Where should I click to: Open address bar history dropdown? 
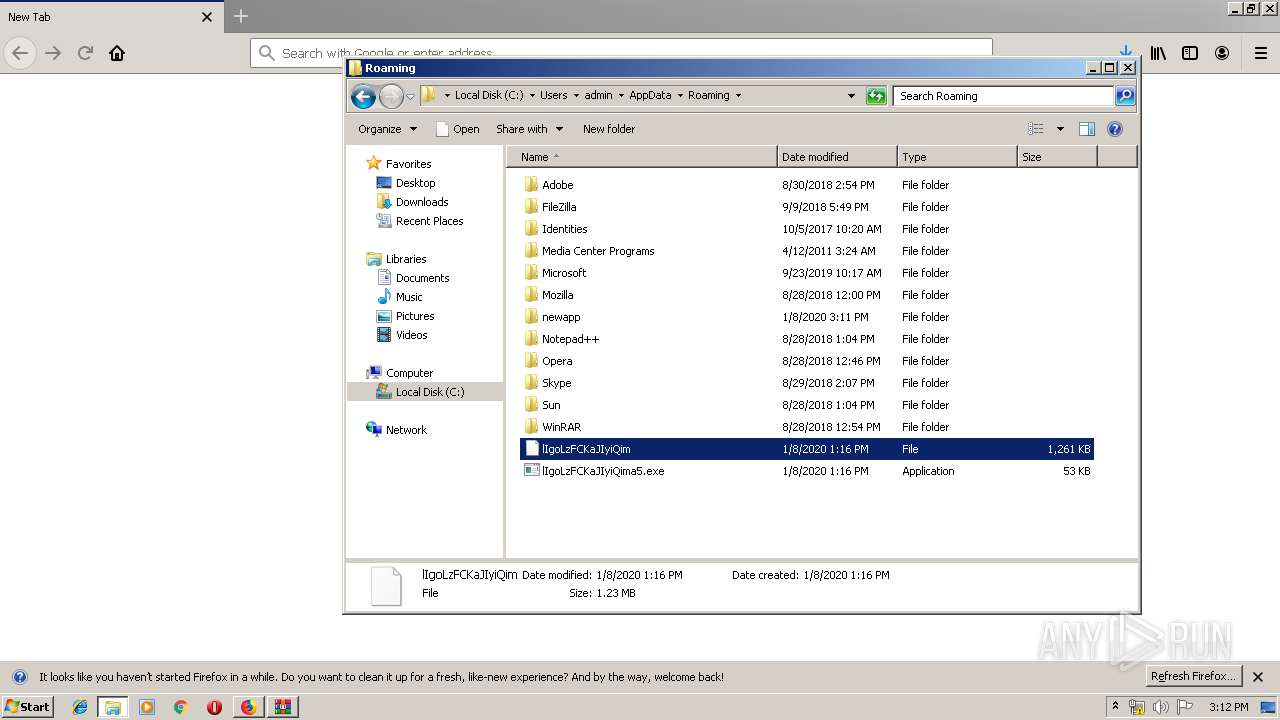851,96
